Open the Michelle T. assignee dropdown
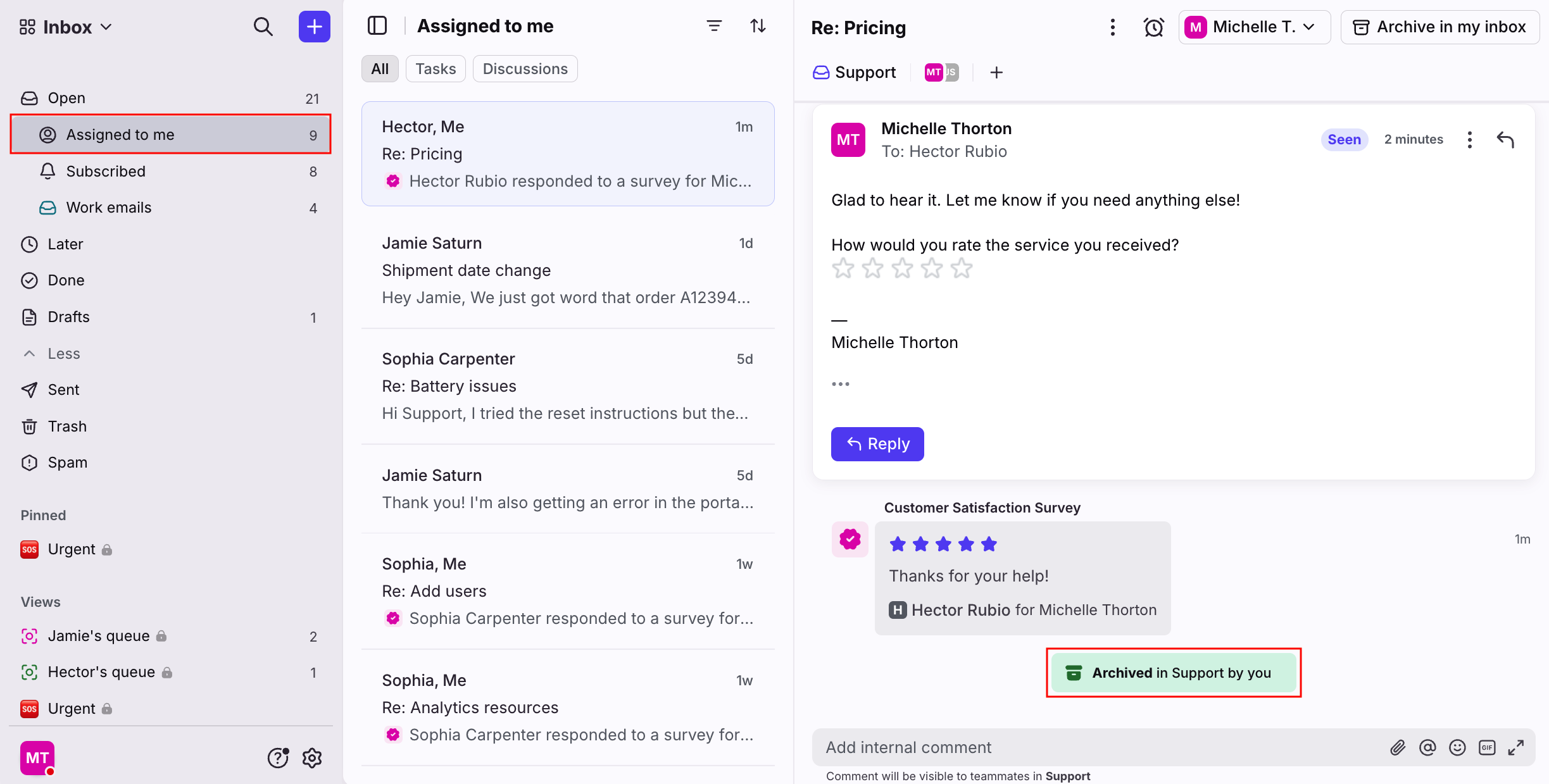The height and width of the screenshot is (784, 1549). click(x=1253, y=27)
